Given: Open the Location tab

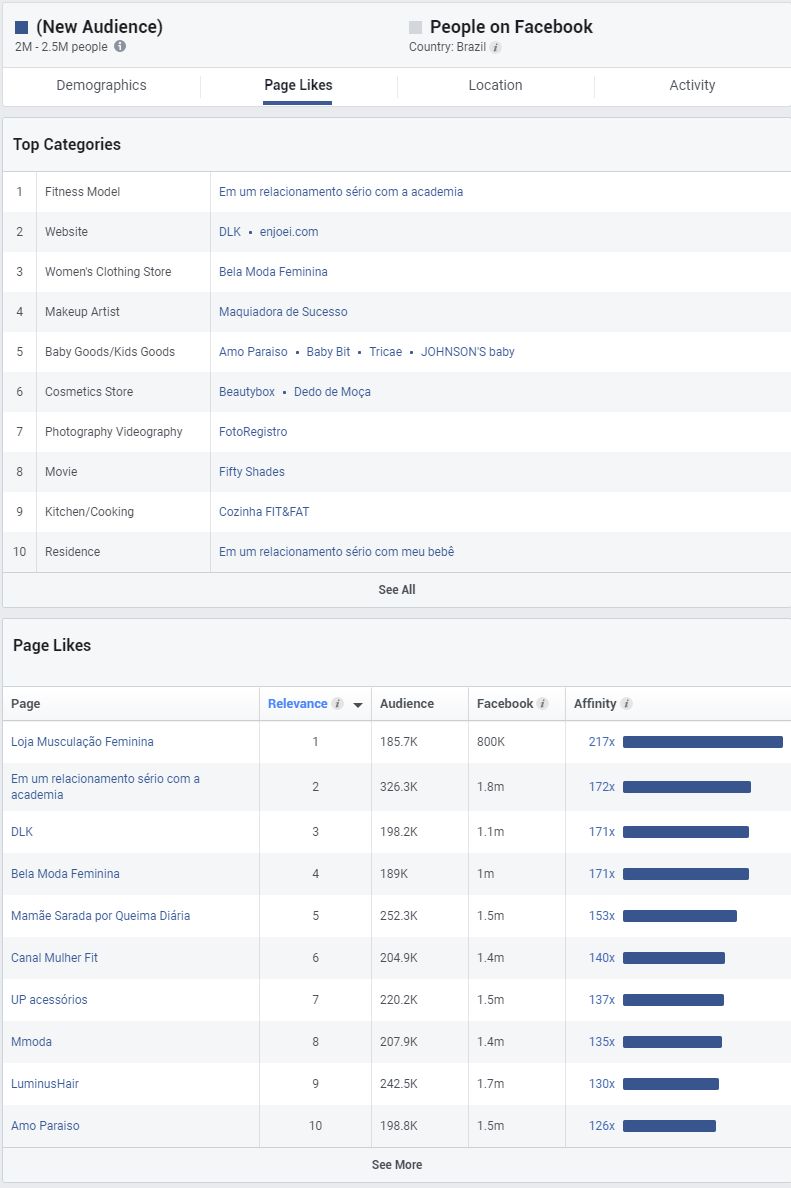Looking at the screenshot, I should 495,86.
